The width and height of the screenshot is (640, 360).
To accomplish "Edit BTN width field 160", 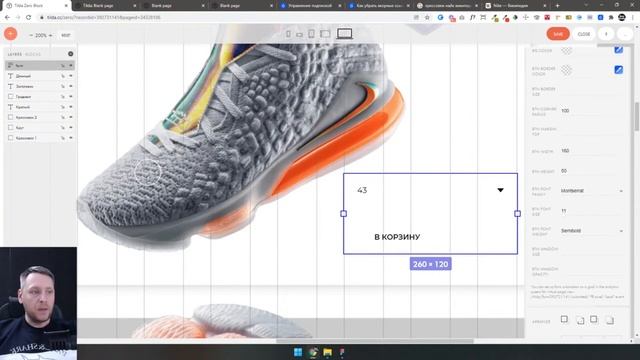I will click(x=592, y=151).
